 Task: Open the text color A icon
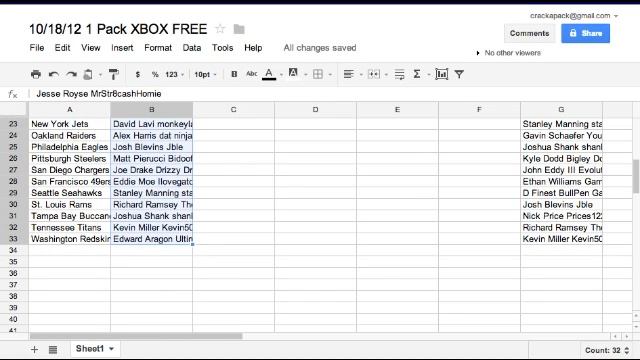269,74
